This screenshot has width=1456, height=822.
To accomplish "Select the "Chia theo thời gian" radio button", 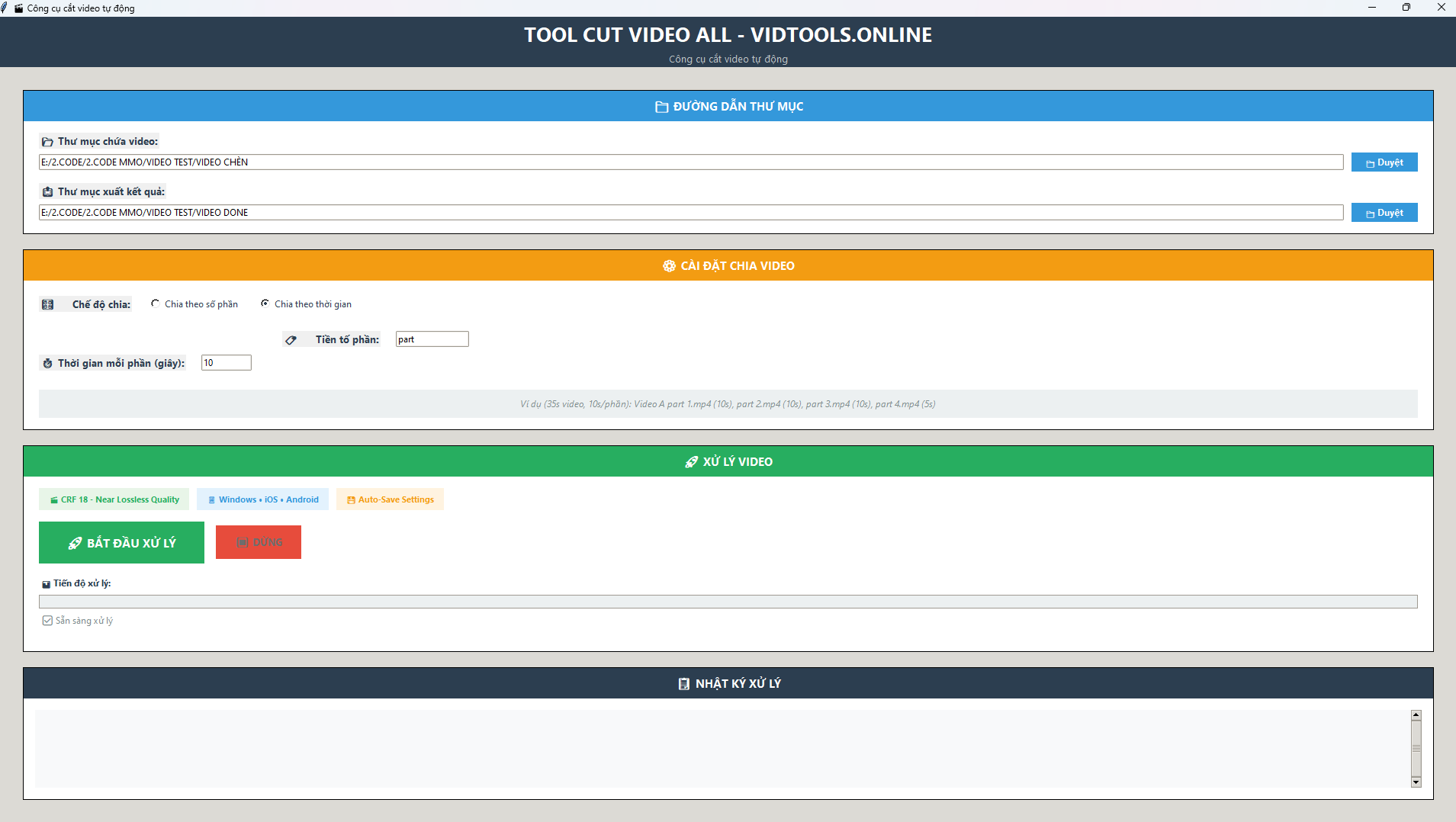I will coord(265,303).
